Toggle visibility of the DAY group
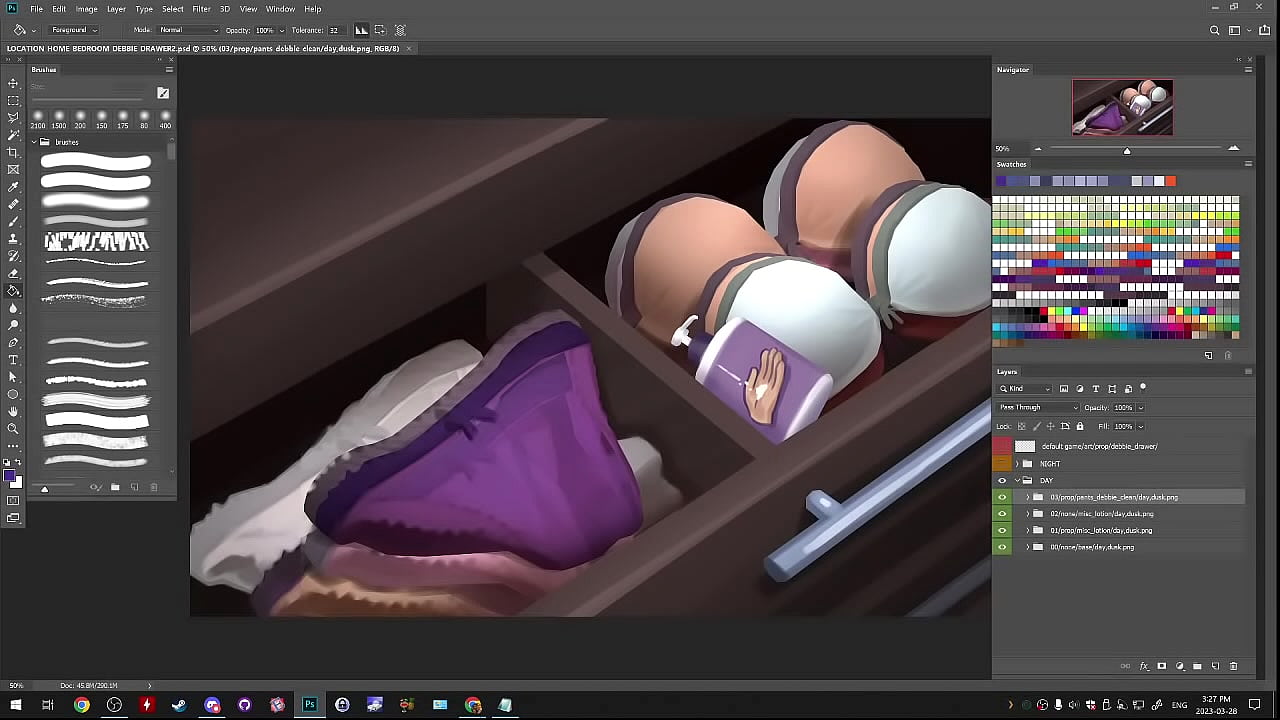 click(x=1002, y=480)
